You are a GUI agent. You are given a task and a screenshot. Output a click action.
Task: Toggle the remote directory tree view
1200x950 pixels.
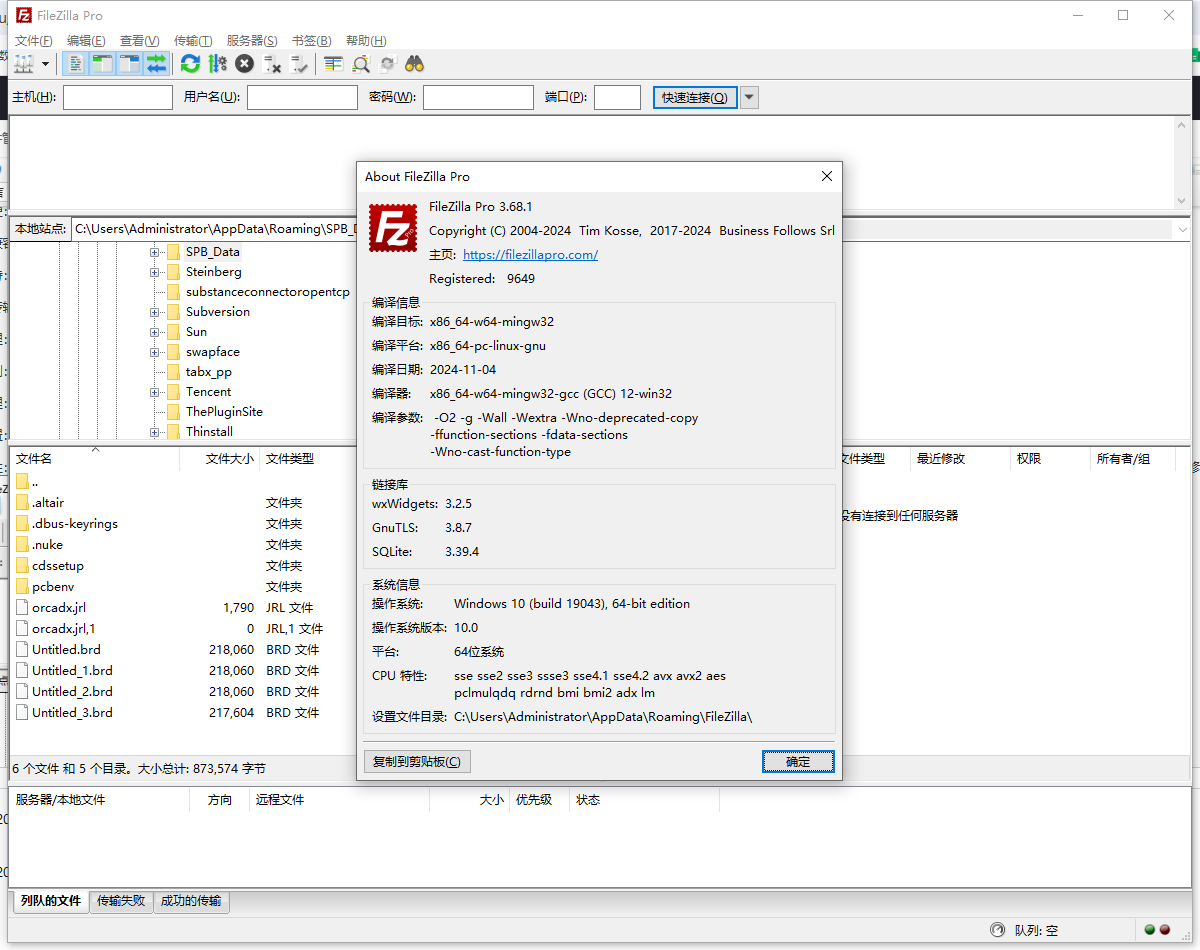pos(129,64)
